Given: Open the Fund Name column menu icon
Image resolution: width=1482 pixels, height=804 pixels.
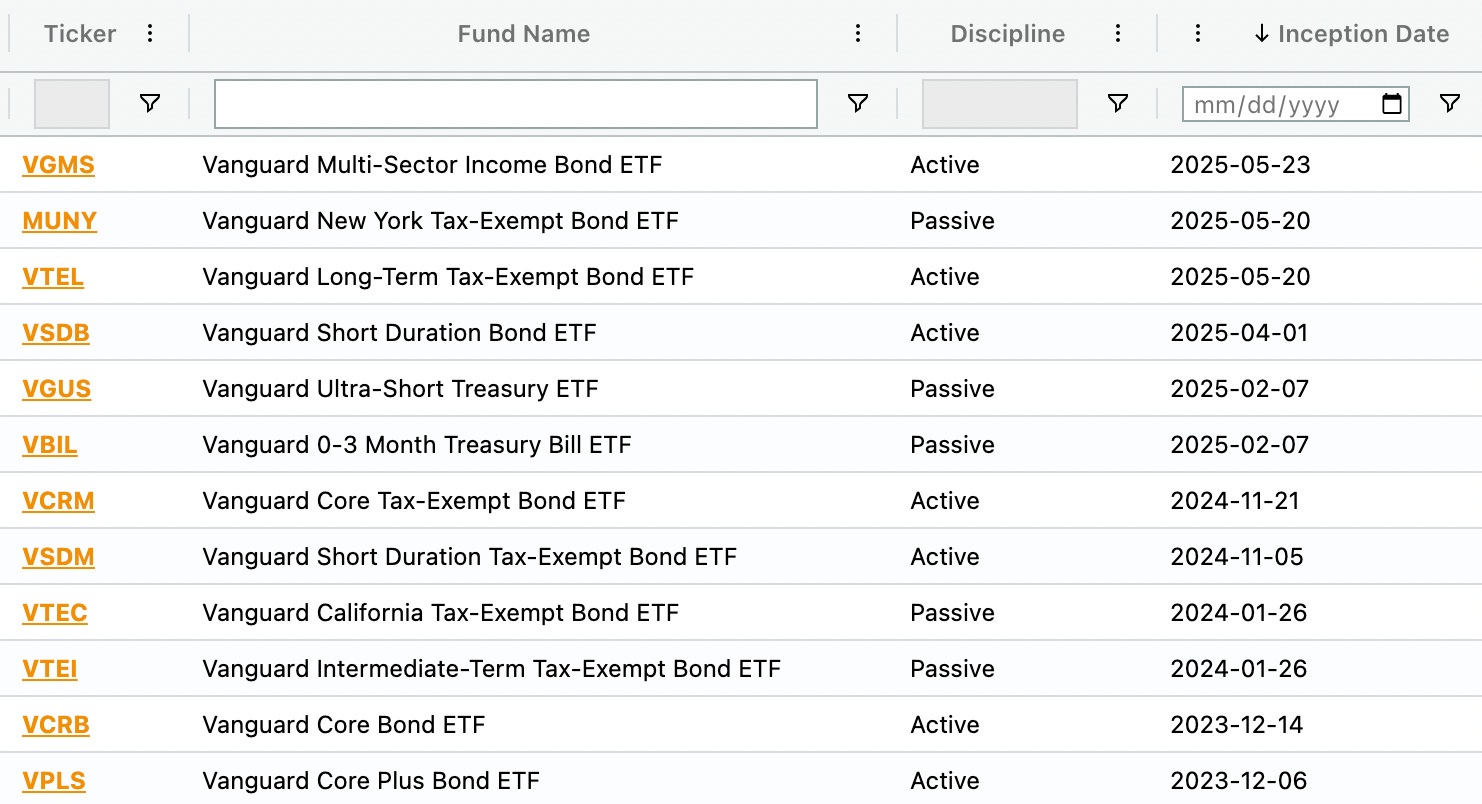Looking at the screenshot, I should [x=858, y=34].
